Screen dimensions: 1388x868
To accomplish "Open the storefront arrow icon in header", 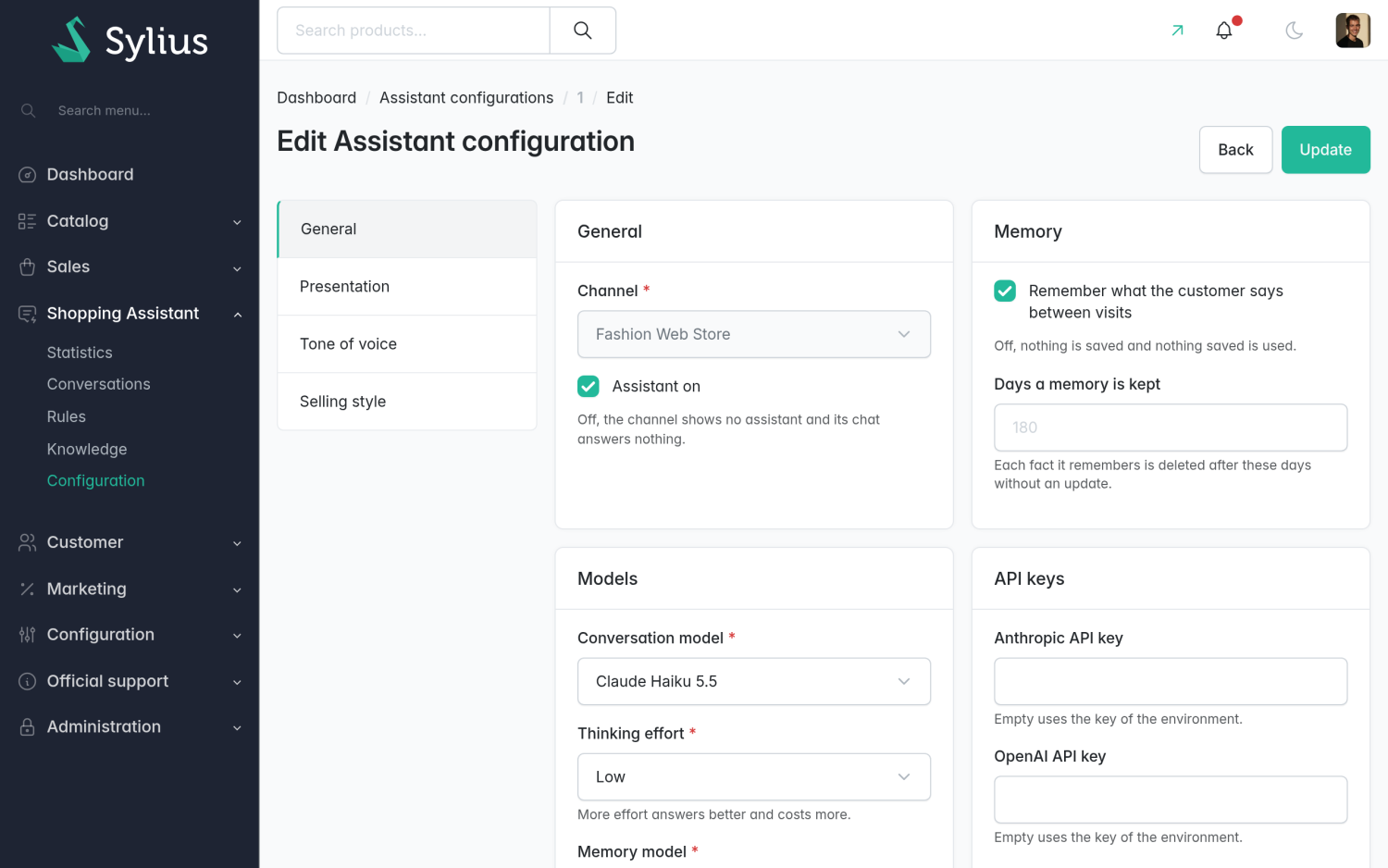I will (1177, 31).
